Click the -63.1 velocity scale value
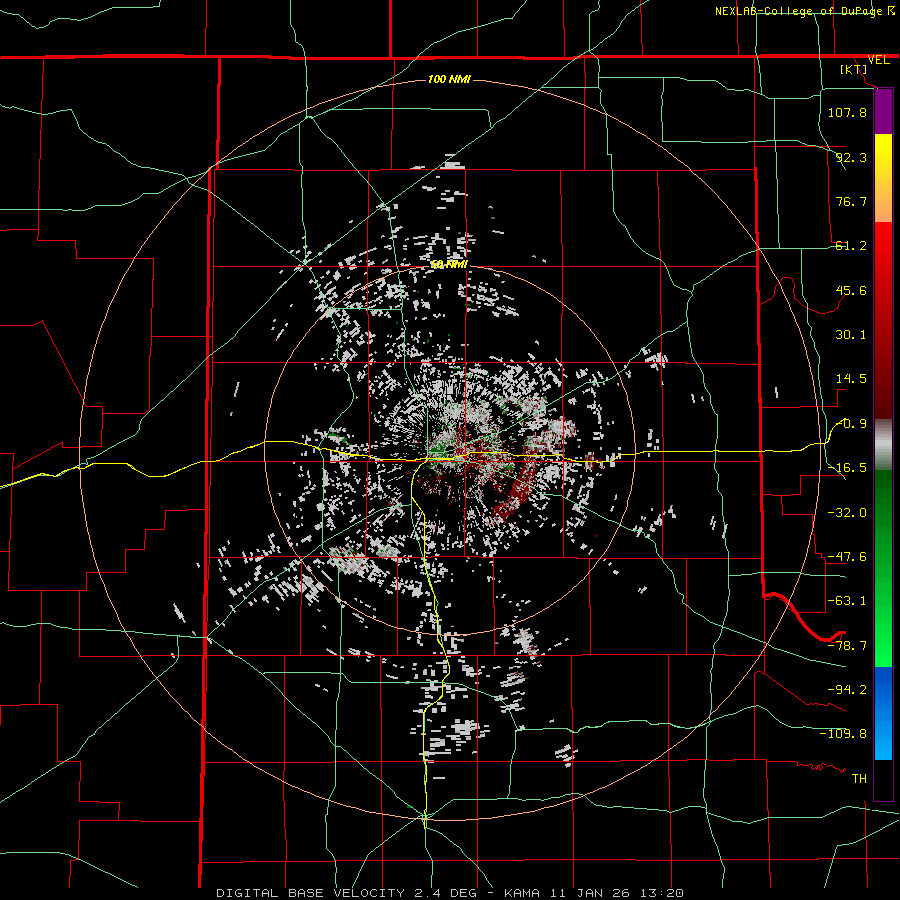This screenshot has height=900, width=900. point(847,601)
